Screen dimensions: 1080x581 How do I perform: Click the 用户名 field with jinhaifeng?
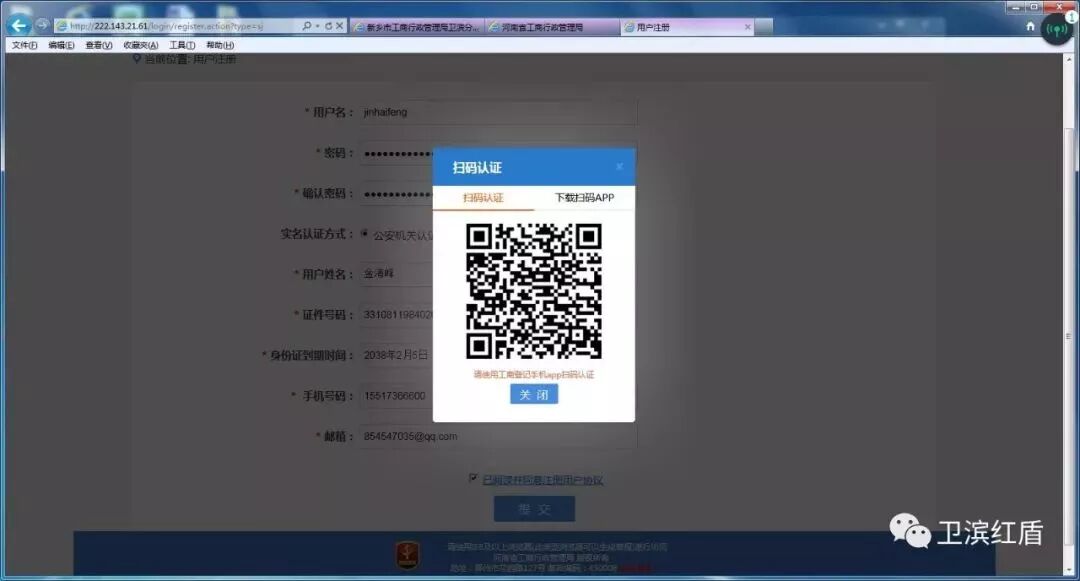click(x=497, y=112)
